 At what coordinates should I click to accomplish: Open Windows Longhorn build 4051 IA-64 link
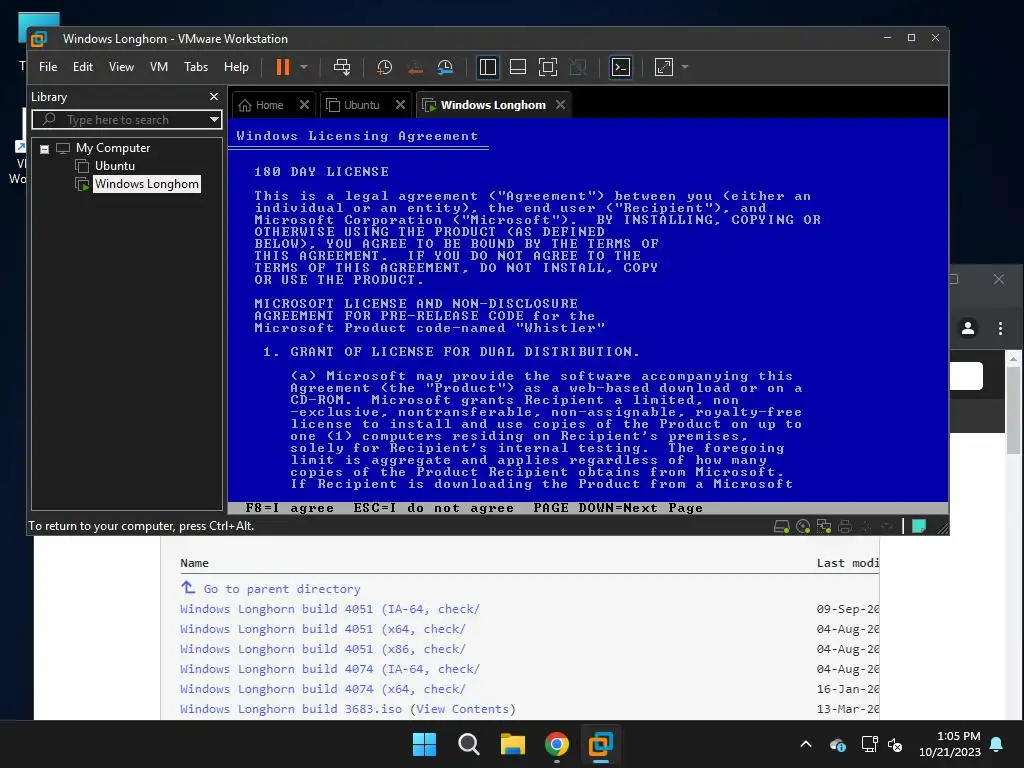pyautogui.click(x=330, y=609)
